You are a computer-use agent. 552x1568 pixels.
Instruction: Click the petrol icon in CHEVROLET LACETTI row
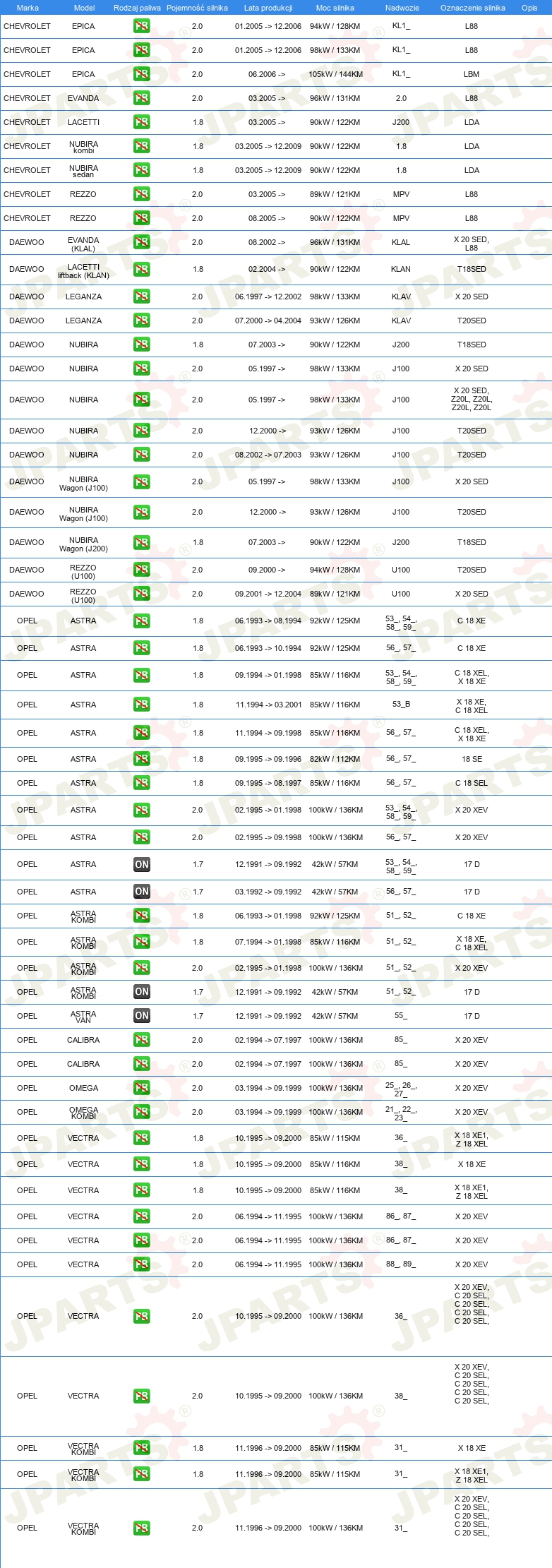pyautogui.click(x=141, y=122)
